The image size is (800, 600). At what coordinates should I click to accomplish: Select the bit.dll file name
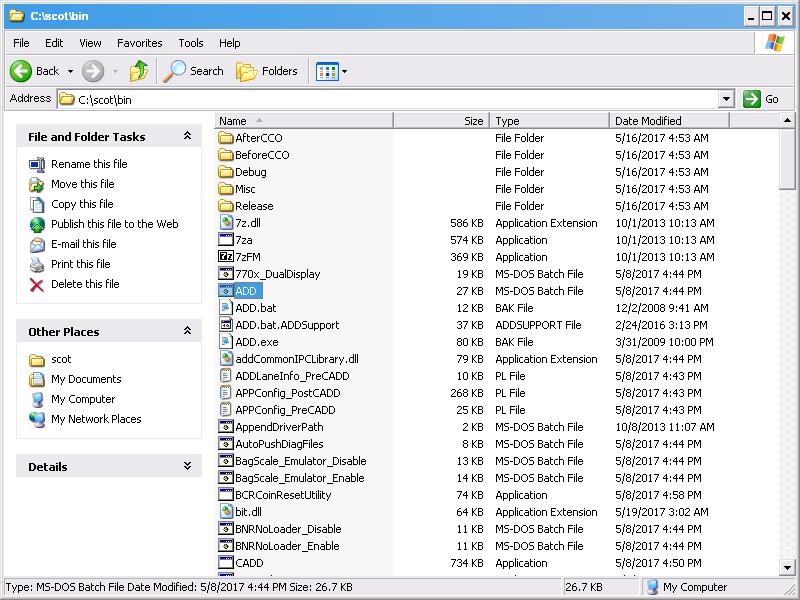(x=248, y=512)
